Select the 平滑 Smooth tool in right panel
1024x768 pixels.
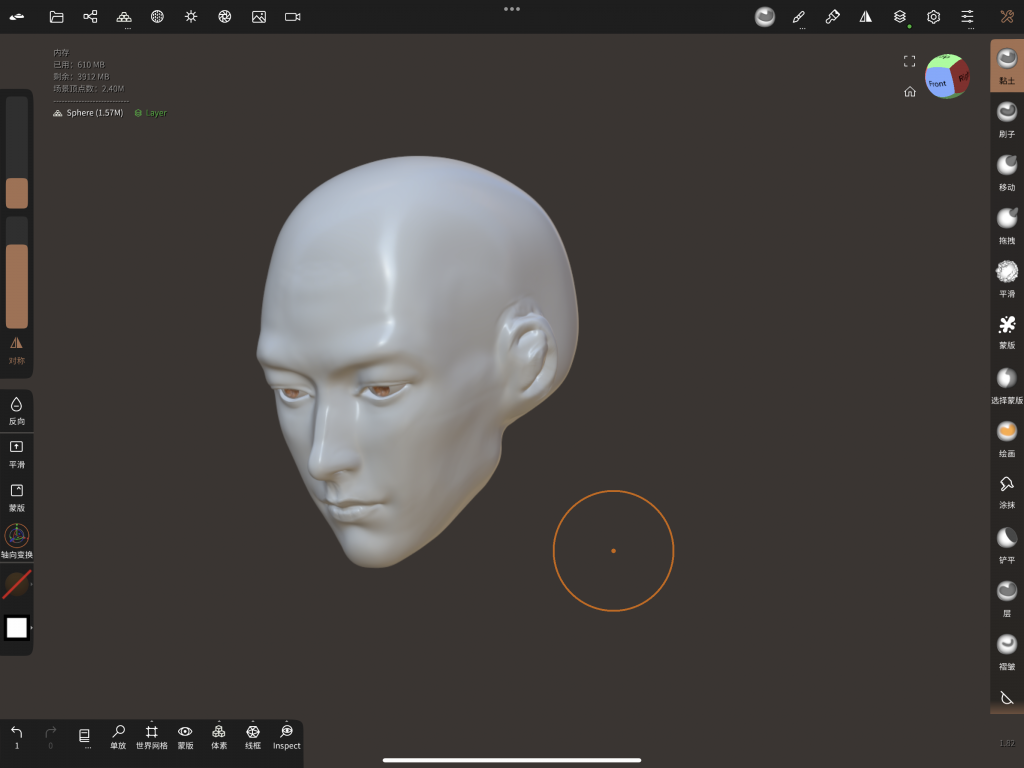pos(1006,279)
